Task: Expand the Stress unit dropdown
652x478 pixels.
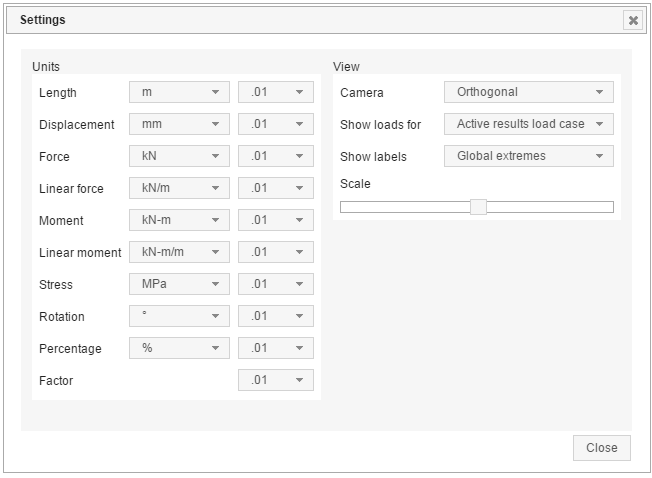Action: (180, 284)
